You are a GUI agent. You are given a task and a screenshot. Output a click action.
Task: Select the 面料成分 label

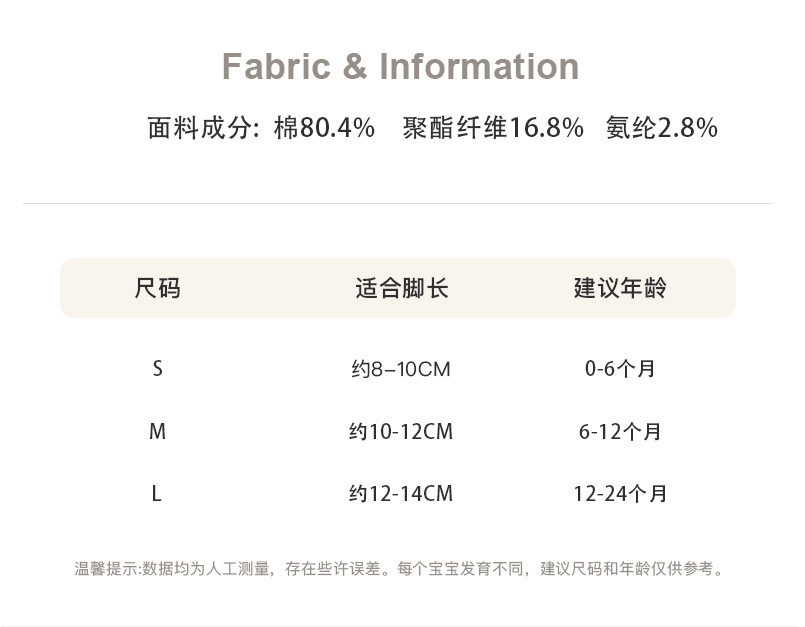(201, 128)
